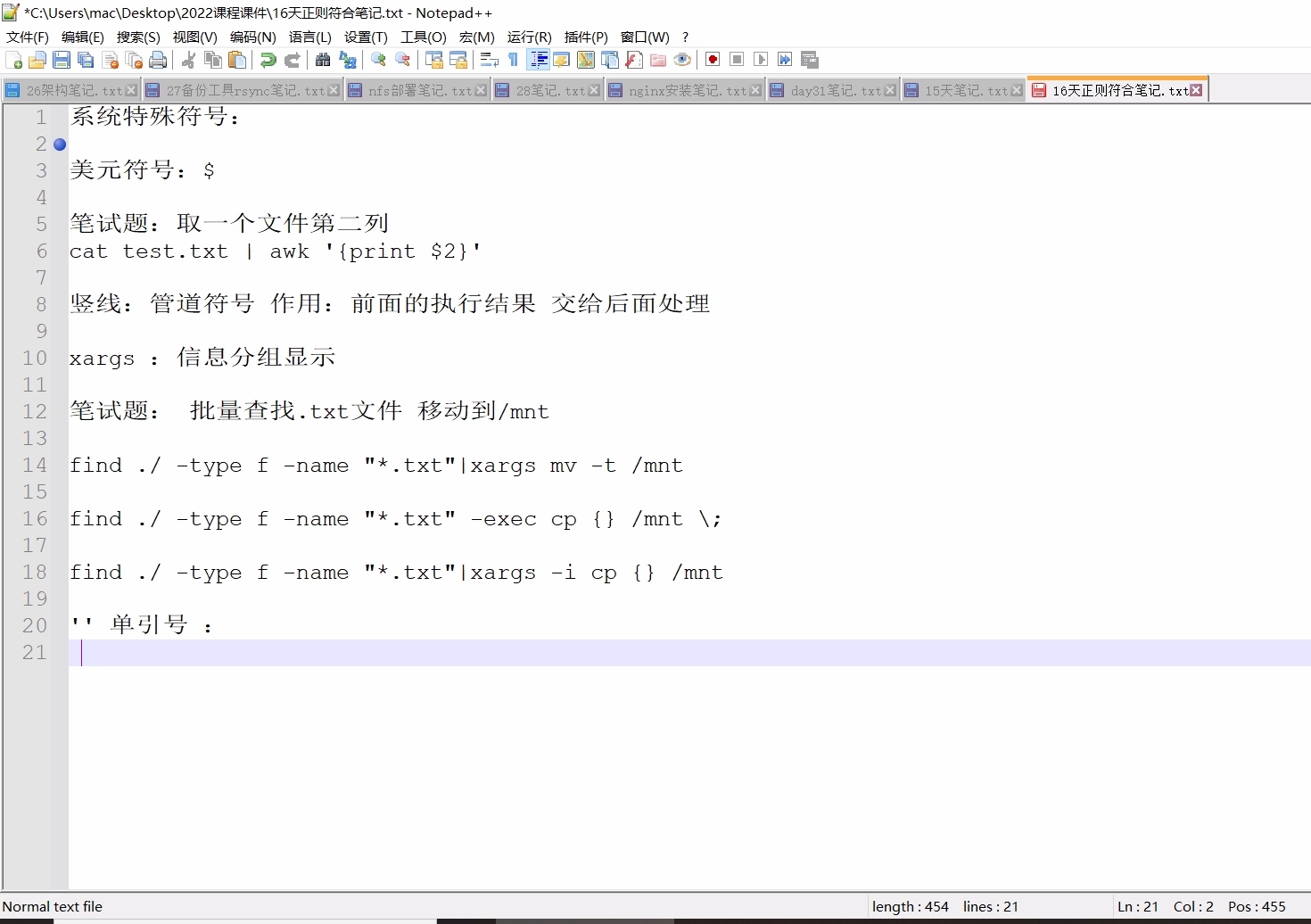Open a file with the Open icon

point(37,60)
